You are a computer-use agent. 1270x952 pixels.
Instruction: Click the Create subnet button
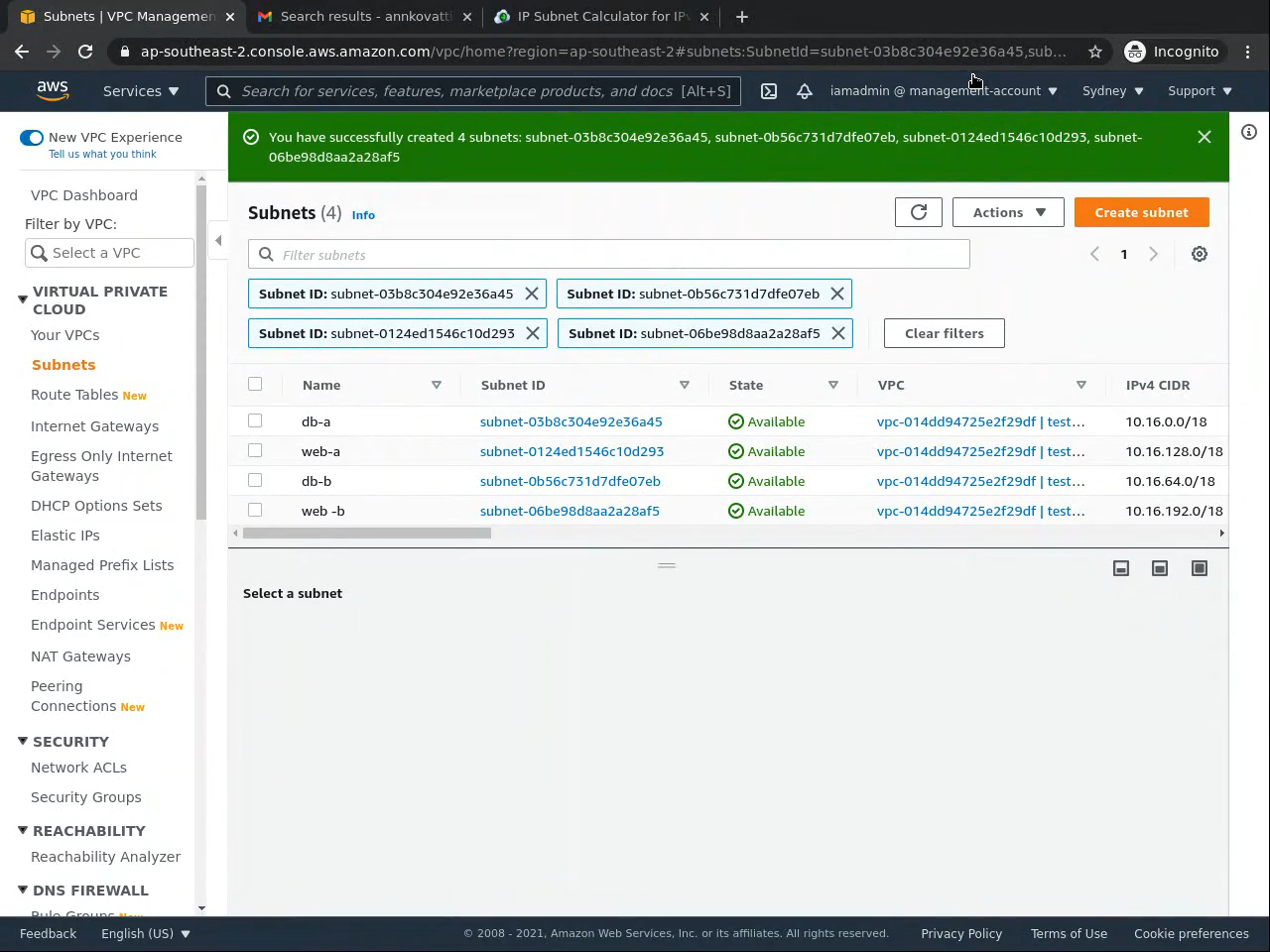tap(1142, 212)
